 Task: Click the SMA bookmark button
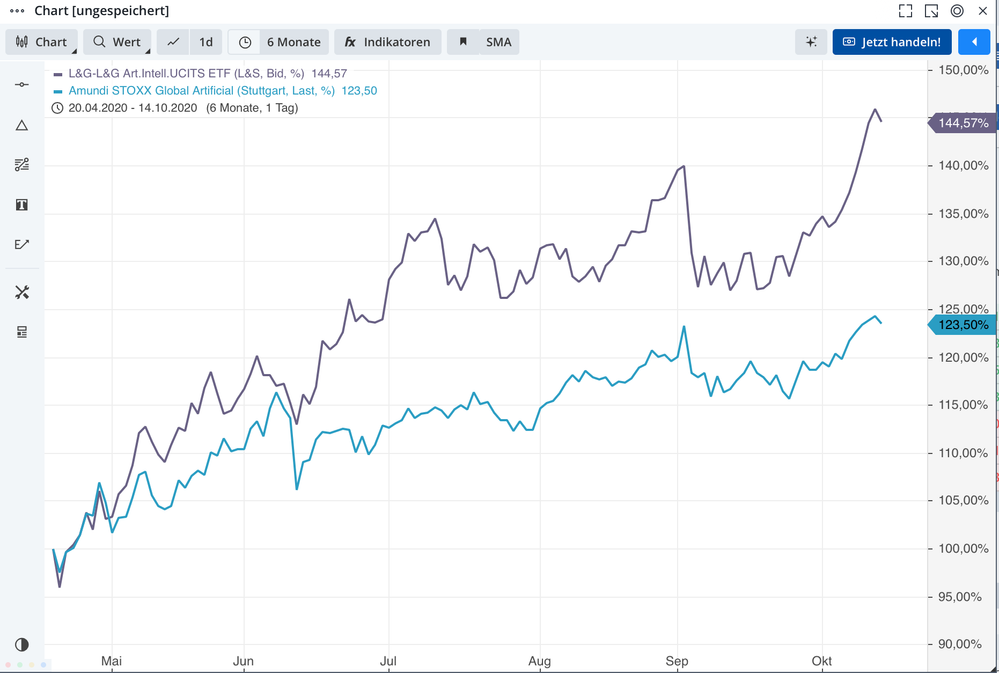484,42
